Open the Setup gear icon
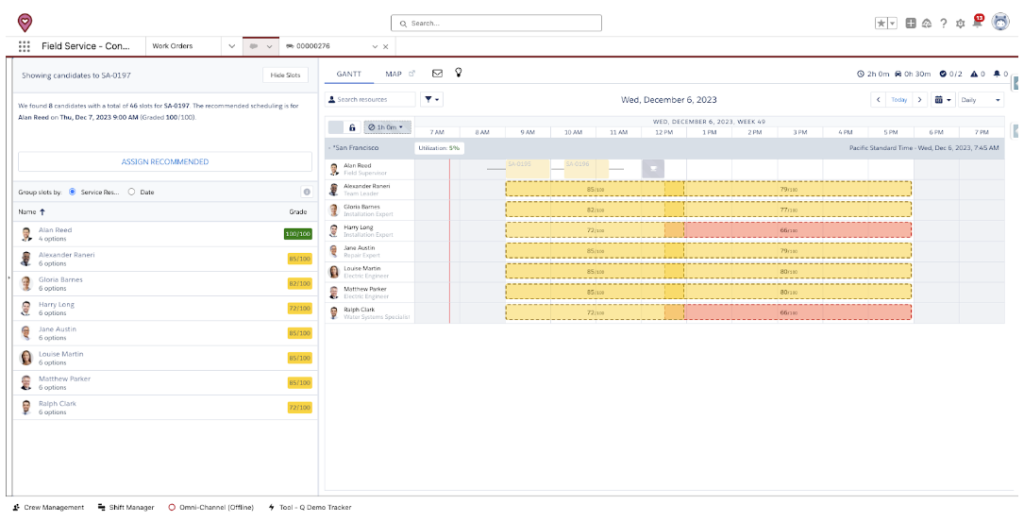 pos(960,24)
